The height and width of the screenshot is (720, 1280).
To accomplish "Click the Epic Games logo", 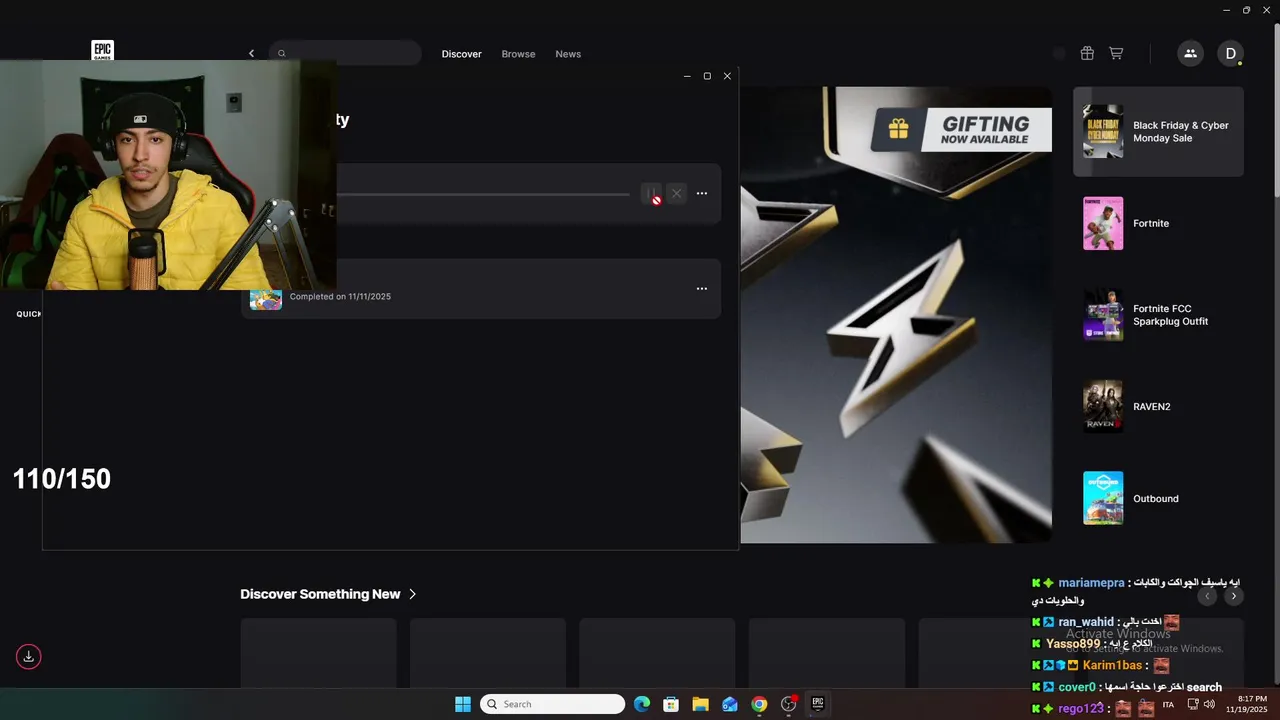I will click(x=102, y=51).
